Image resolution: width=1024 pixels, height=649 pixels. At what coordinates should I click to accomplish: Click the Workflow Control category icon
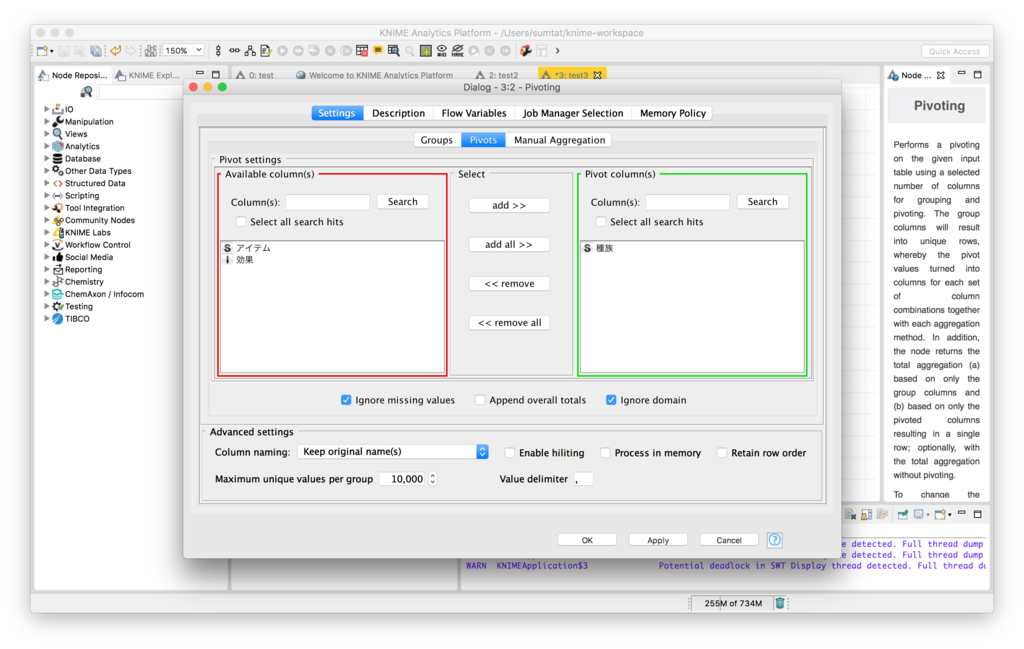click(x=58, y=244)
